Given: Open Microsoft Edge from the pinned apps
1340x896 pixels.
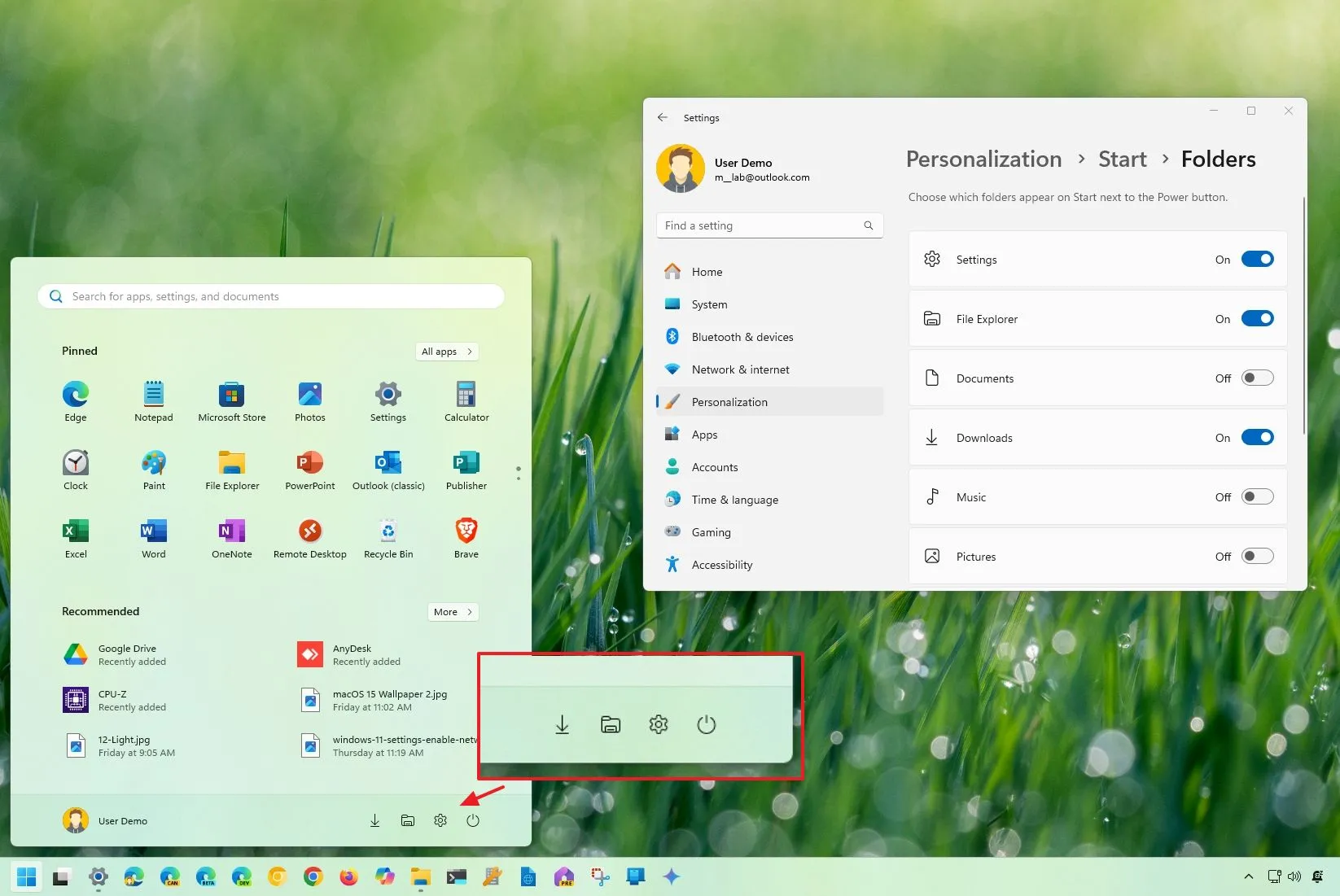Looking at the screenshot, I should [75, 400].
